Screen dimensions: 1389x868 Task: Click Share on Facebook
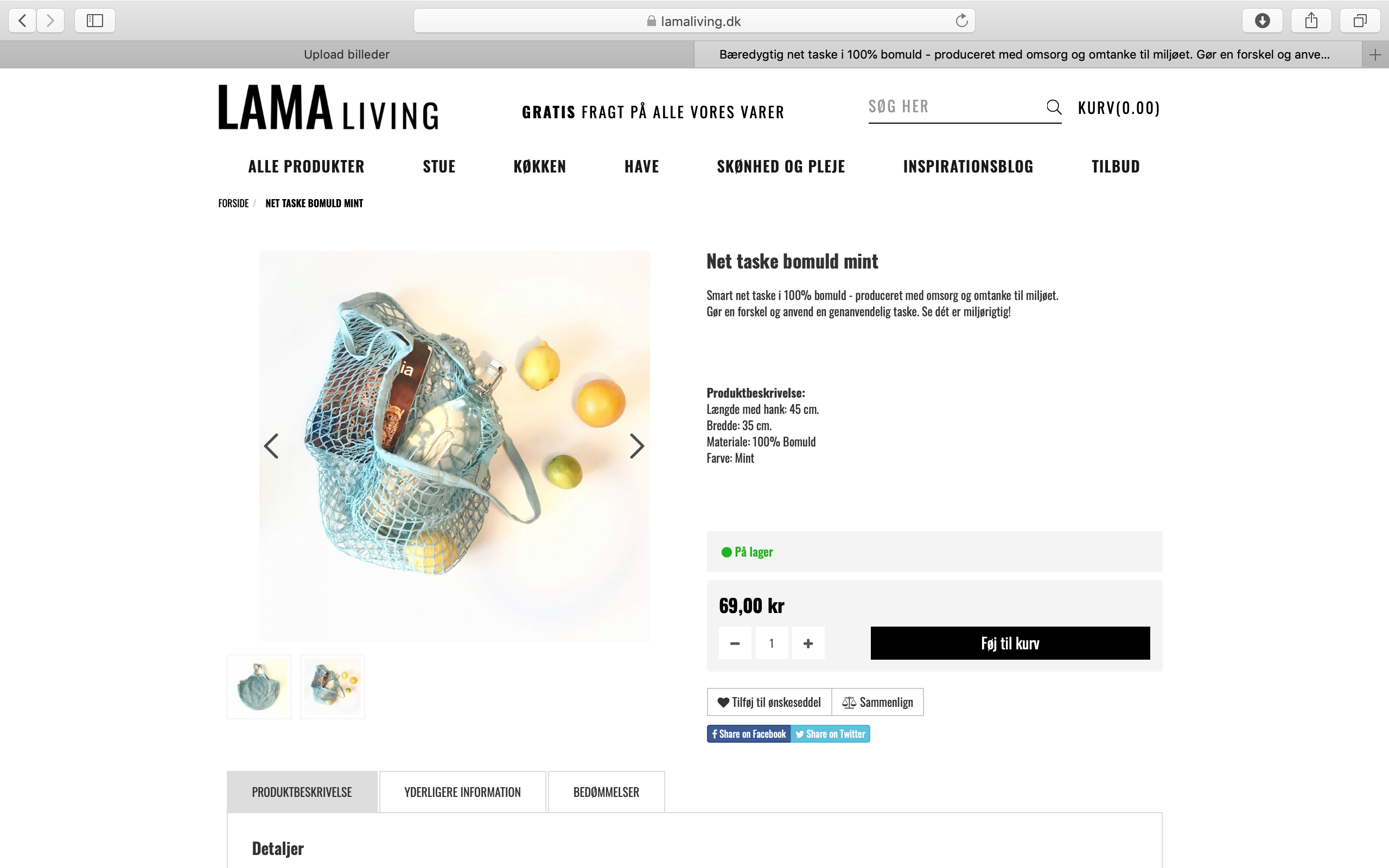point(748,734)
